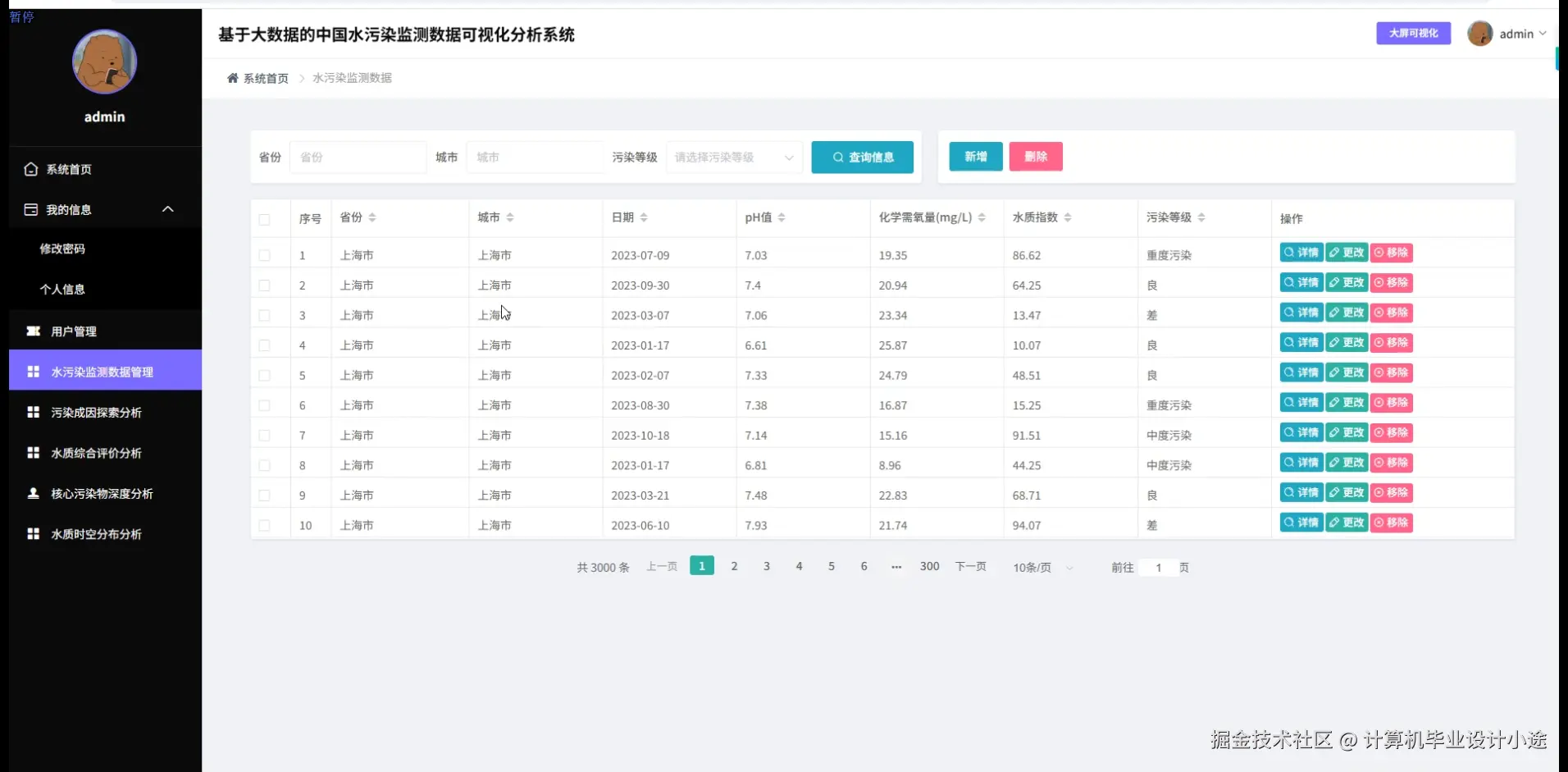The width and height of the screenshot is (1568, 772).
Task: Open the 10条/页 page size dropdown
Action: click(1041, 567)
